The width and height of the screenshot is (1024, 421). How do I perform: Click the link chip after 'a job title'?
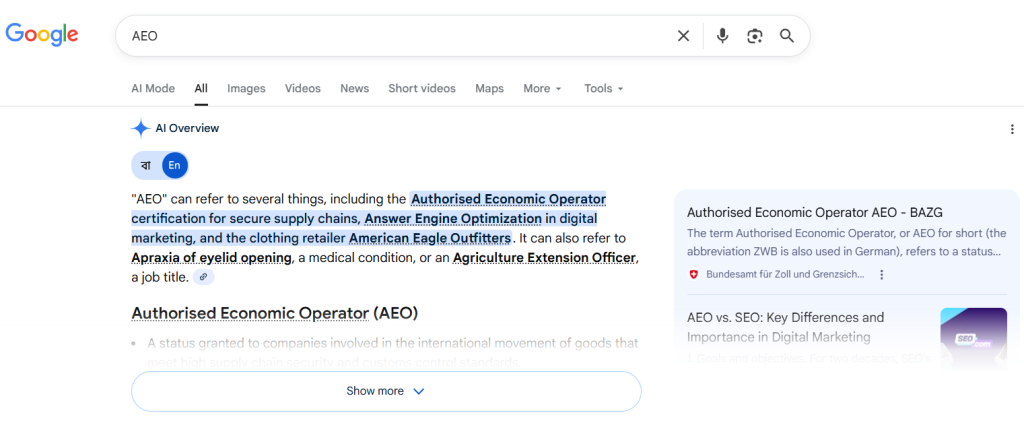pyautogui.click(x=203, y=277)
